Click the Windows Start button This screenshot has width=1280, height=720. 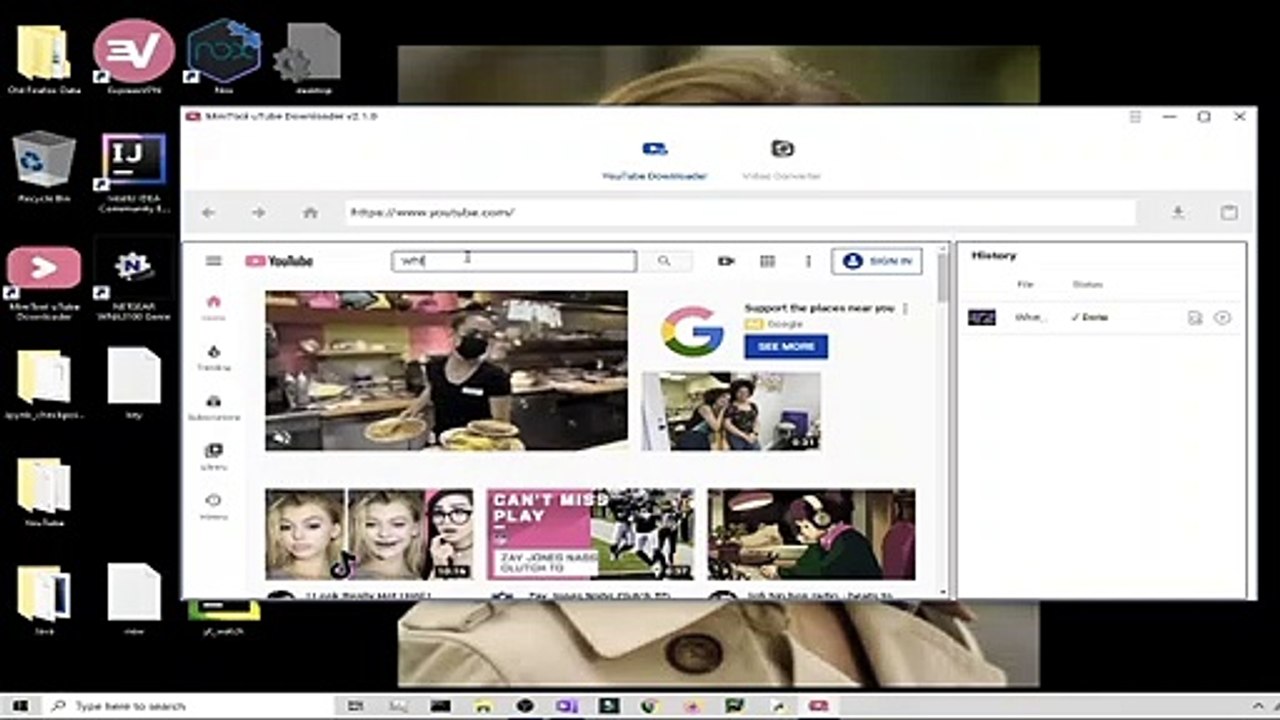(x=19, y=706)
